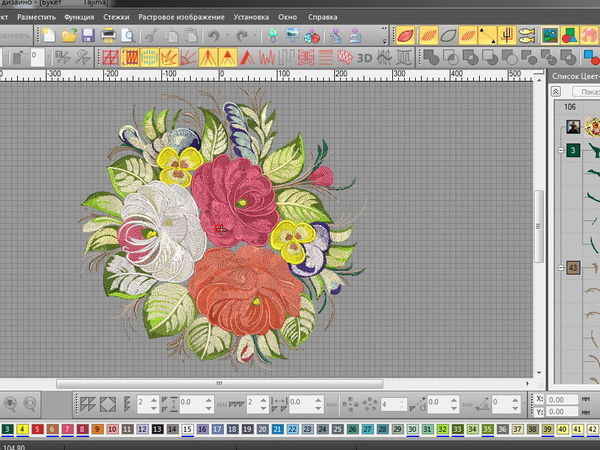Select the red leaf shape tool
The width and height of the screenshot is (600, 450).
[x=406, y=35]
